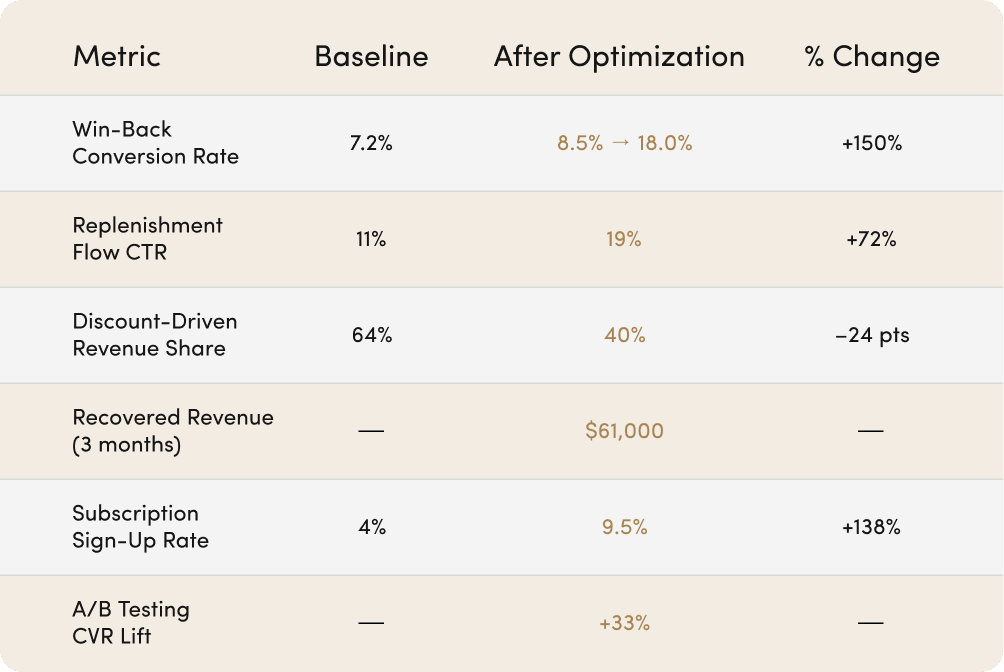Select the +150% change value

click(872, 143)
